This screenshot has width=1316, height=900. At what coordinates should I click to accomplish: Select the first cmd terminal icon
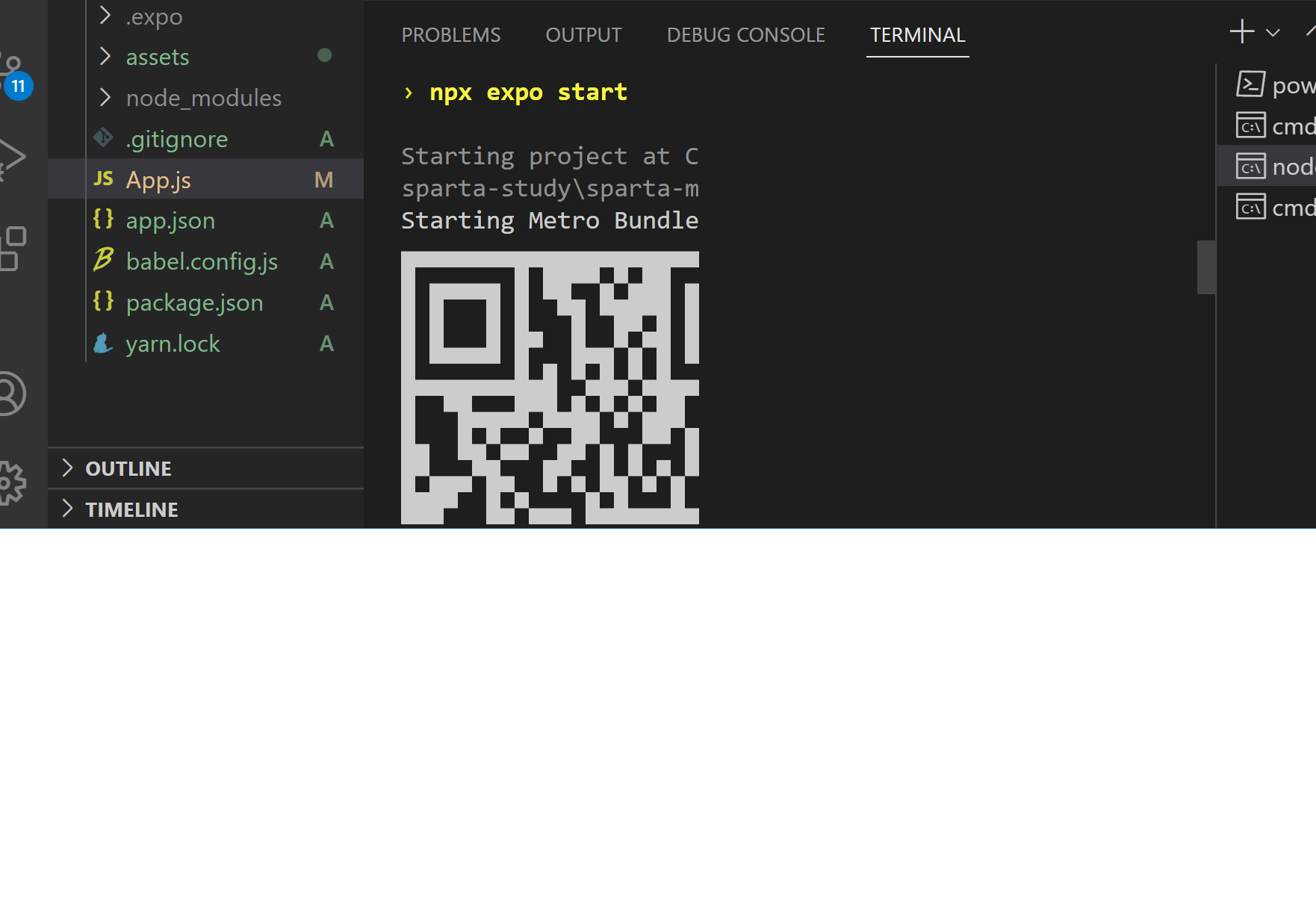point(1250,125)
